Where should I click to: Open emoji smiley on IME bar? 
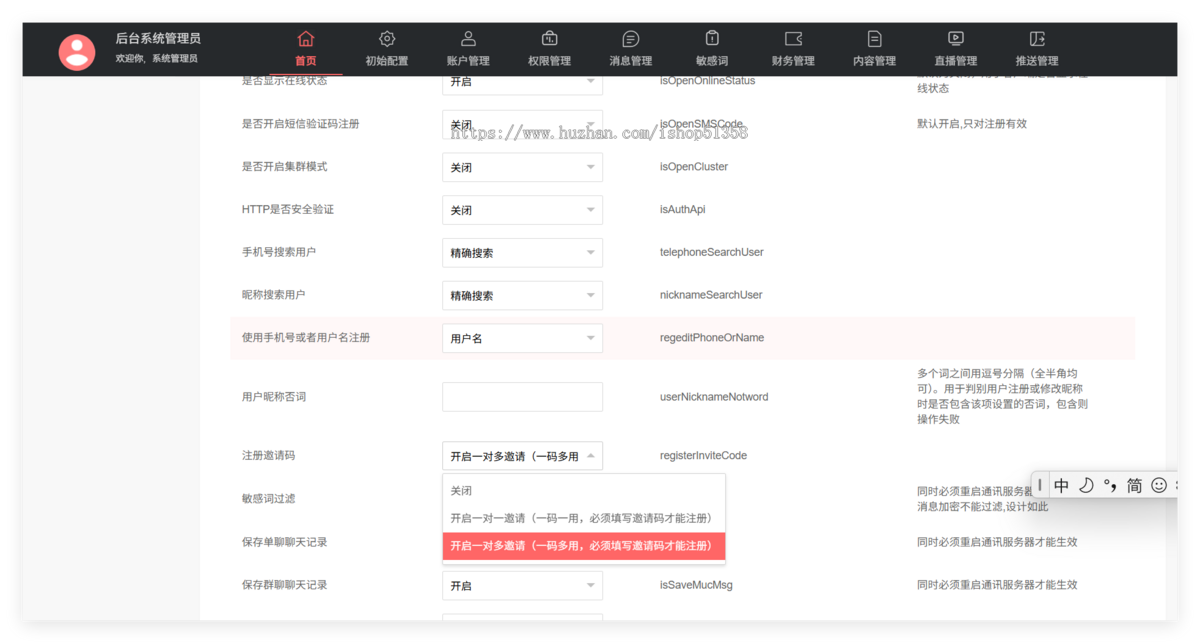point(1159,485)
